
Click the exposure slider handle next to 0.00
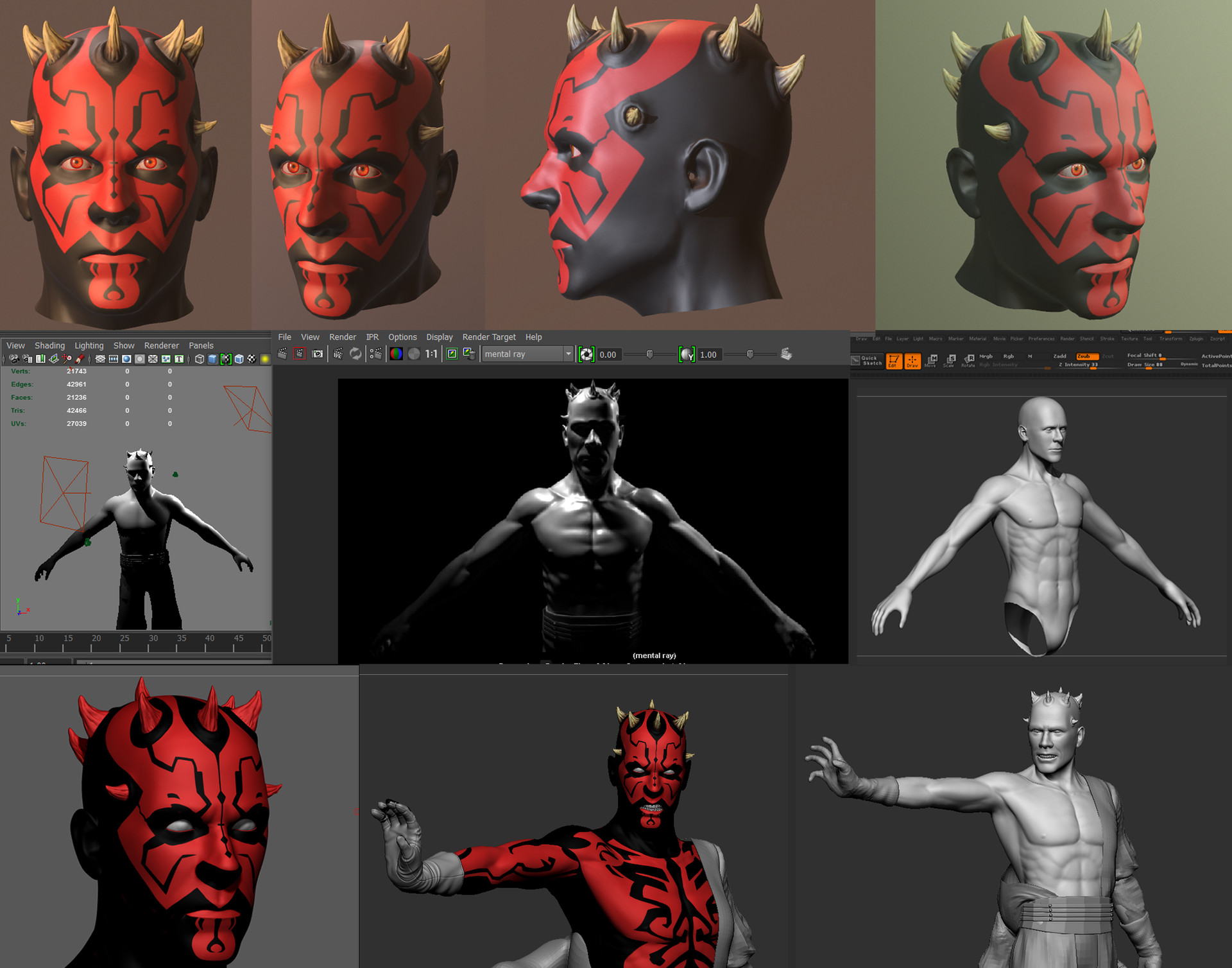coord(649,354)
